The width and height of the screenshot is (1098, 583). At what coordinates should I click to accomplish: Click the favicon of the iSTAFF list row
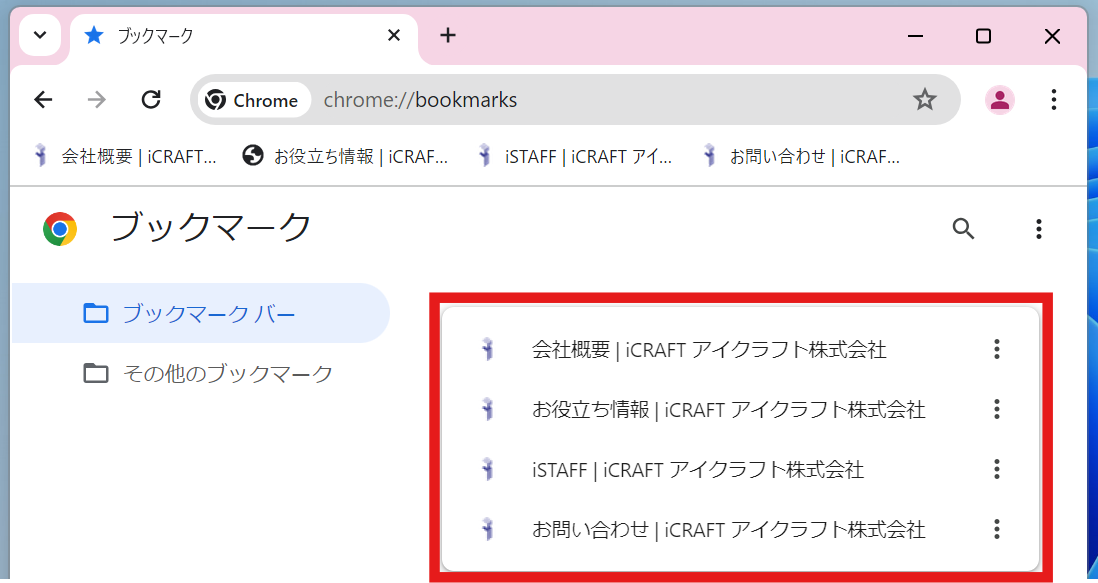(x=488, y=469)
